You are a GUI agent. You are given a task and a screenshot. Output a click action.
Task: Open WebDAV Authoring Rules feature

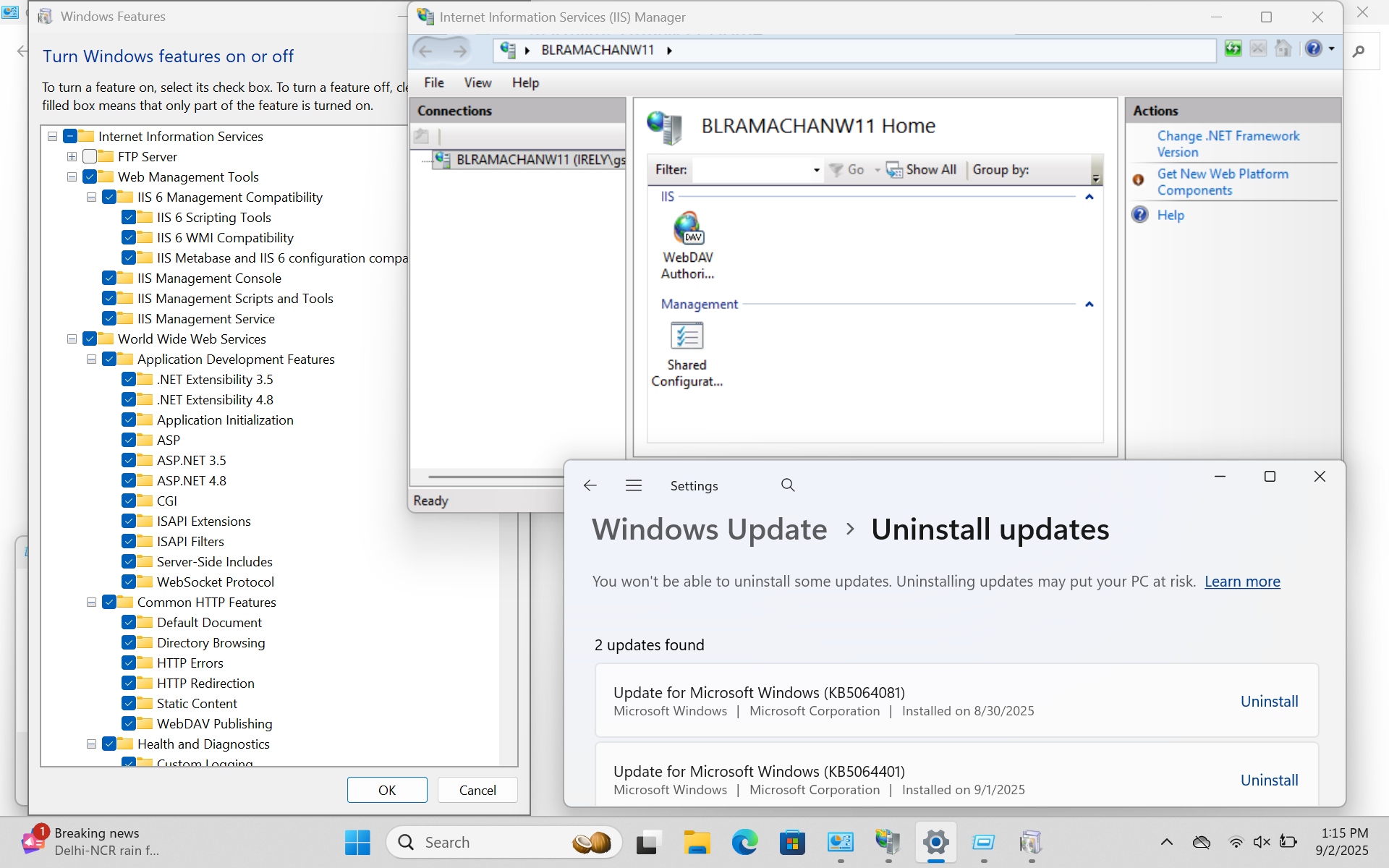[x=687, y=239]
